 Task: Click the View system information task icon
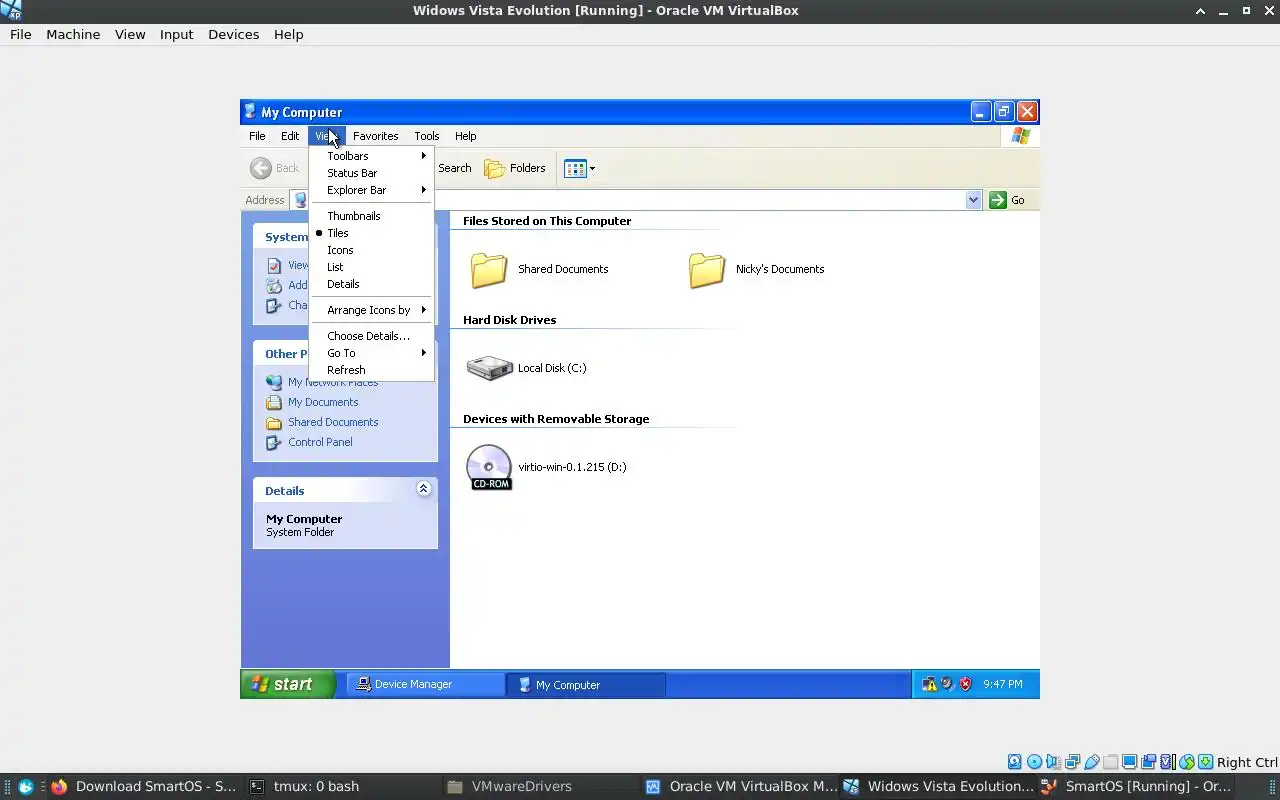[x=274, y=265]
